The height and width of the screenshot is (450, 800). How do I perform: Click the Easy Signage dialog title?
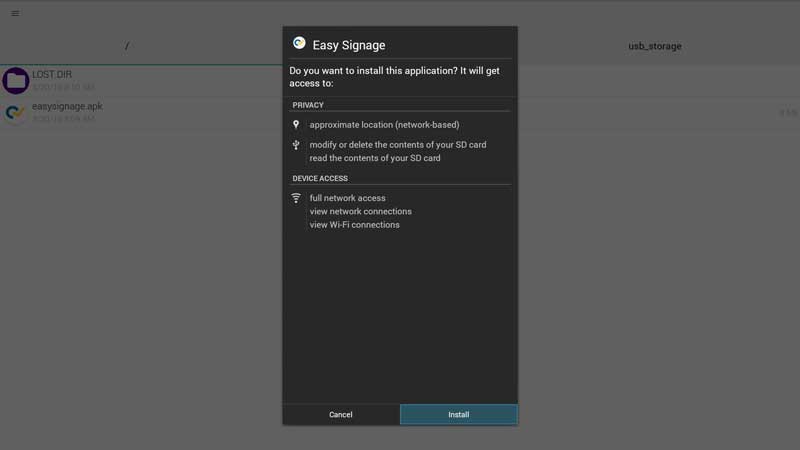pyautogui.click(x=349, y=45)
